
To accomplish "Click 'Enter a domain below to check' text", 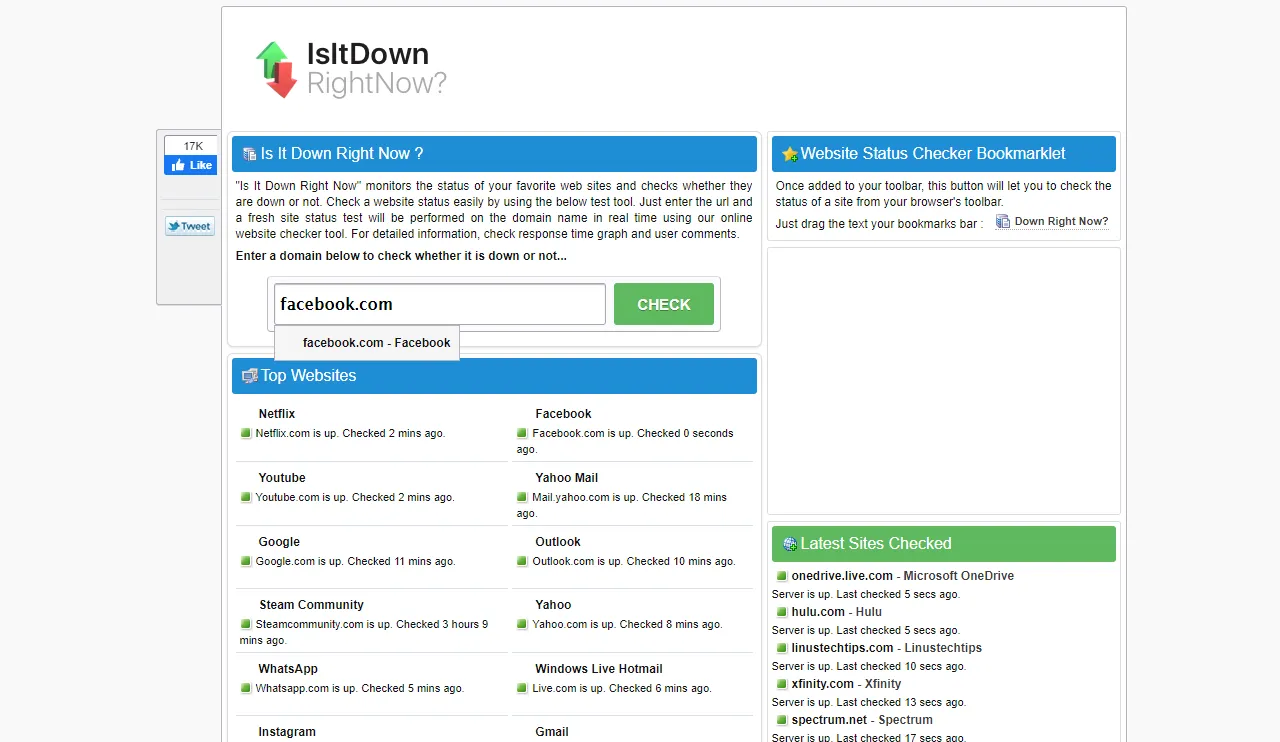I will point(401,256).
